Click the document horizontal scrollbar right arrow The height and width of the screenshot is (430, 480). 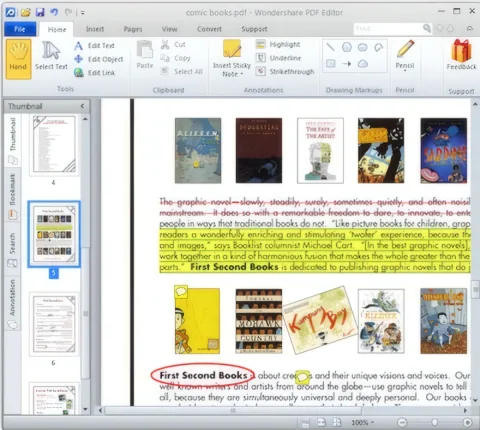(465, 411)
